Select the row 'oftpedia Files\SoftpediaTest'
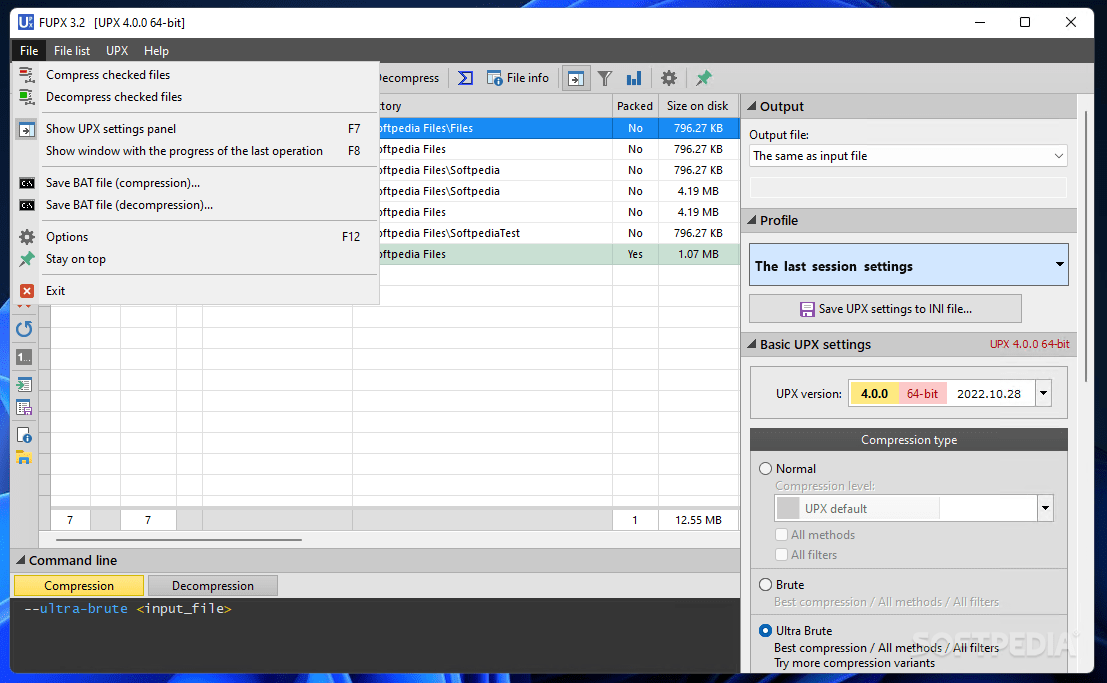Viewport: 1107px width, 683px height. [558, 233]
